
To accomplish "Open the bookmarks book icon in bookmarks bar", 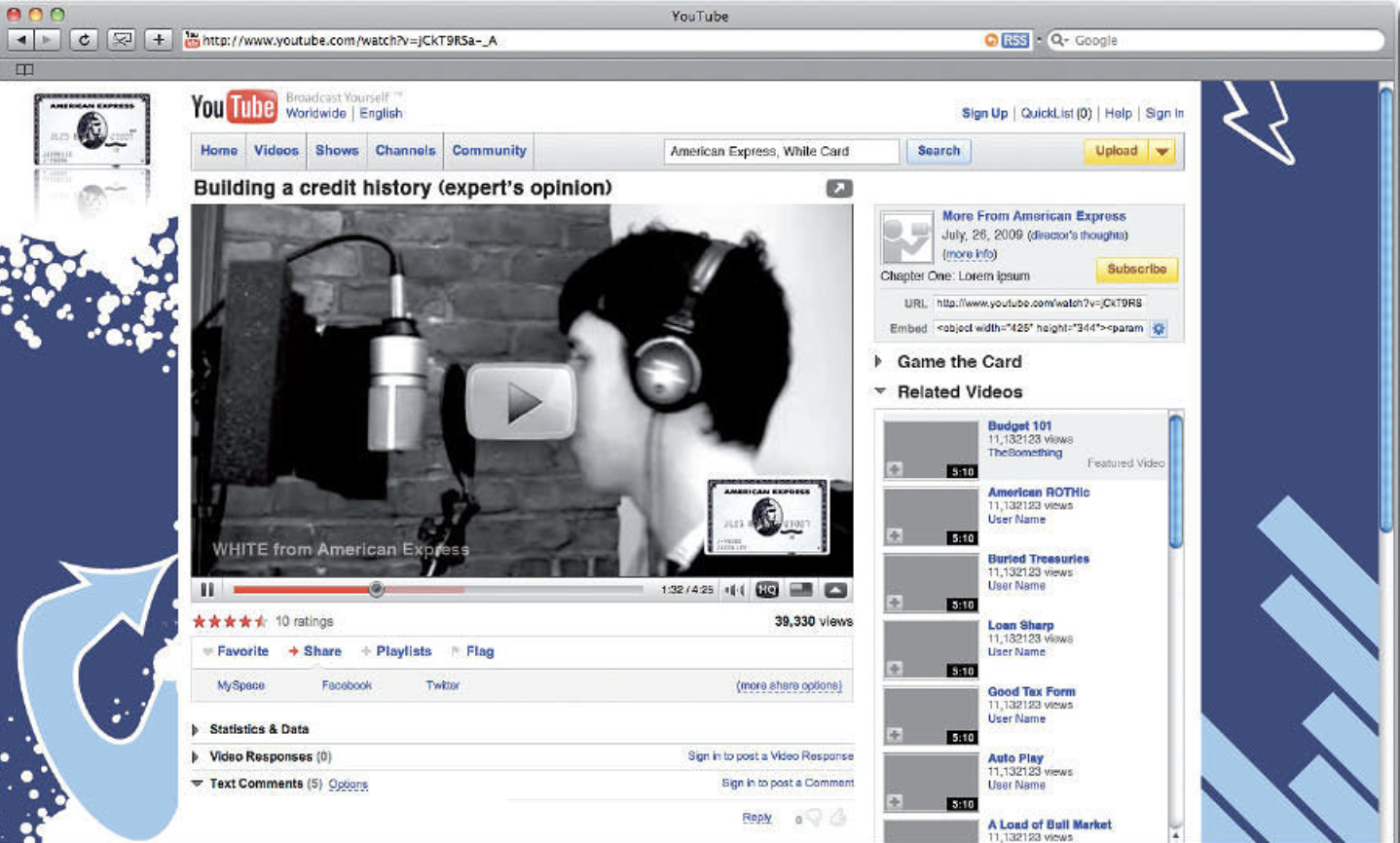I will pos(24,69).
